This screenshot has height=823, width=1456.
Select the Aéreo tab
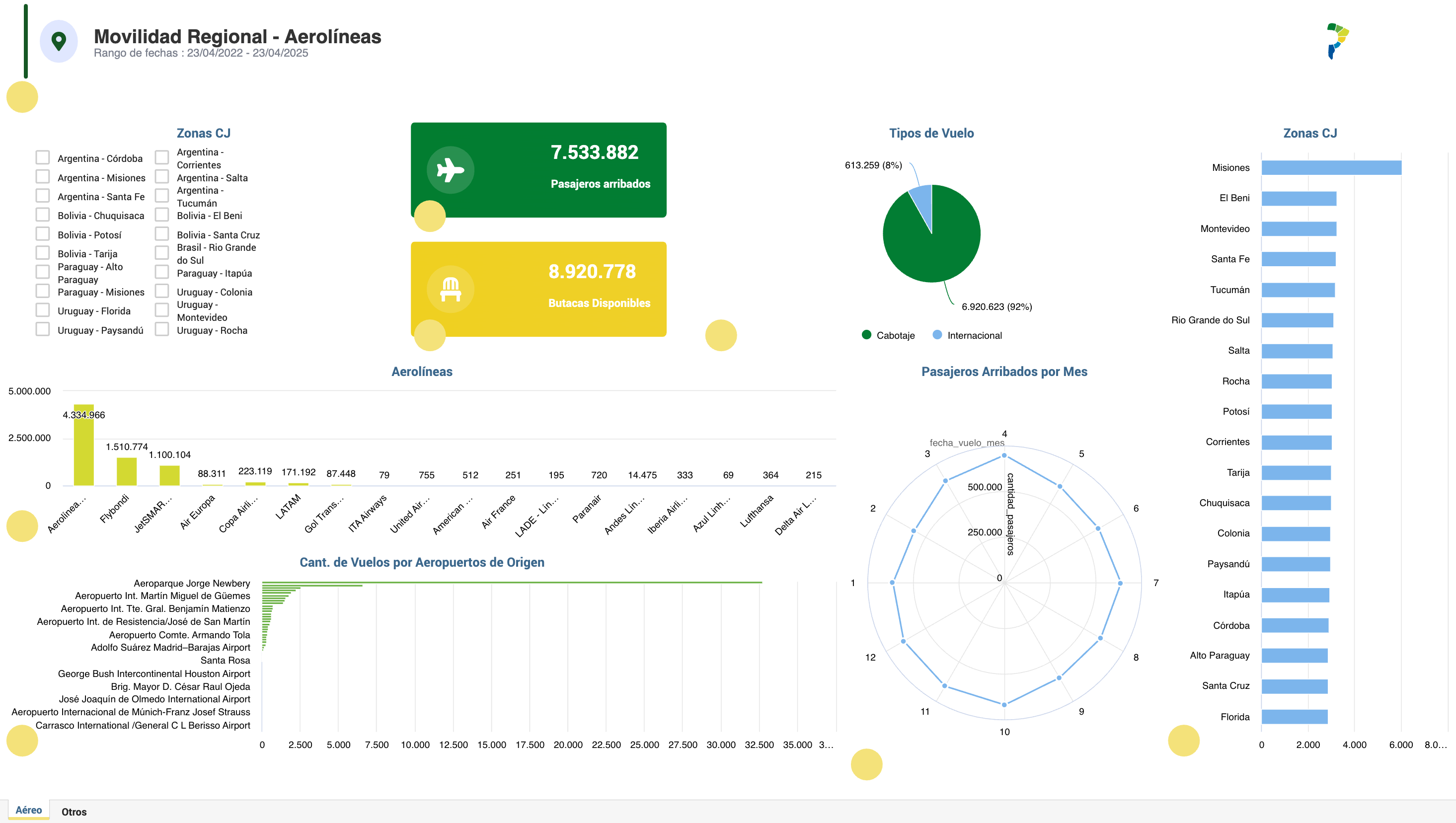(28, 810)
